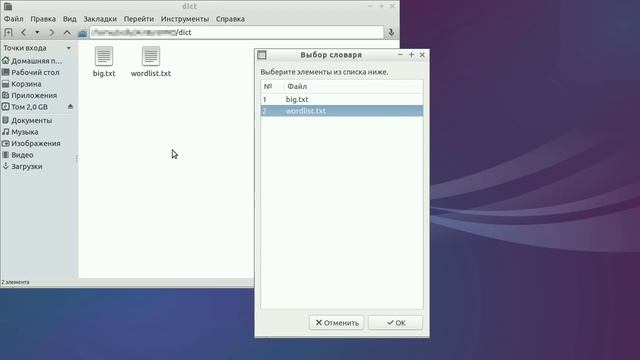Select the wordlist.txt file icon
Screen dimensions: 640x360
coord(151,56)
